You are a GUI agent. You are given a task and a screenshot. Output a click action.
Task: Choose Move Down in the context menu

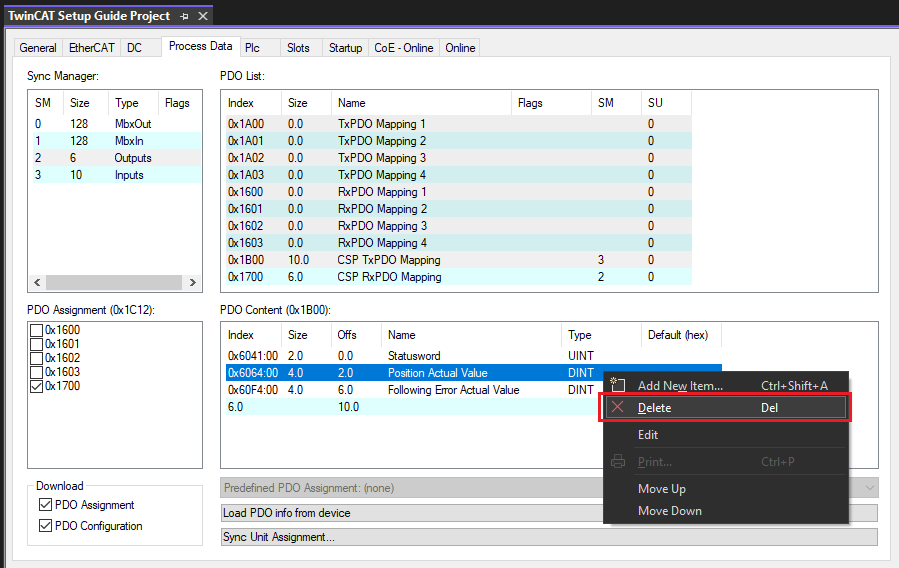pos(726,511)
